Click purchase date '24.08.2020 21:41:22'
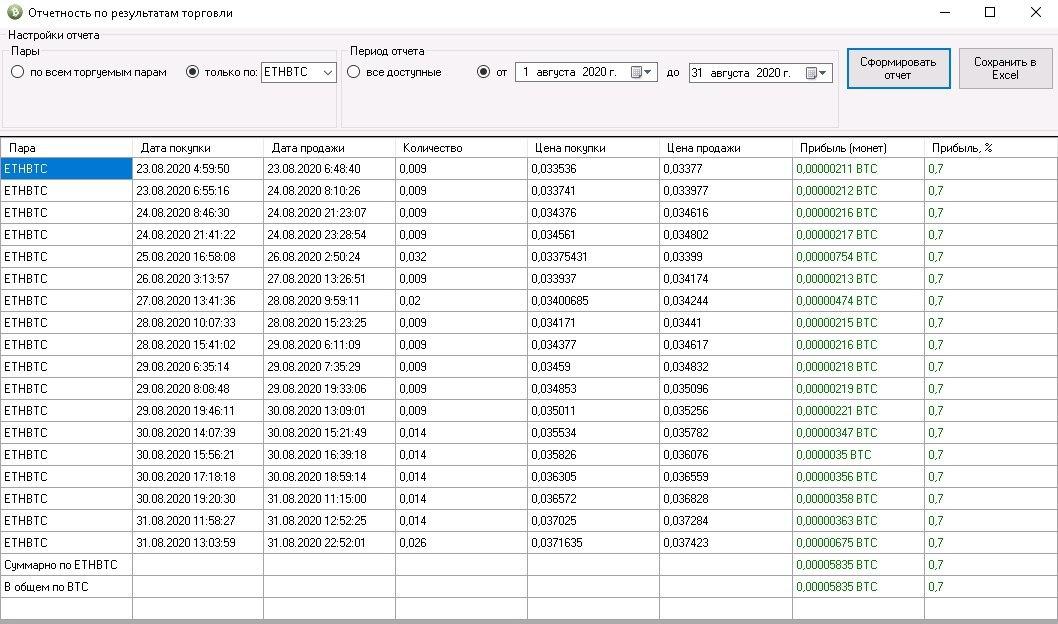The height and width of the screenshot is (624, 1058). pos(198,235)
